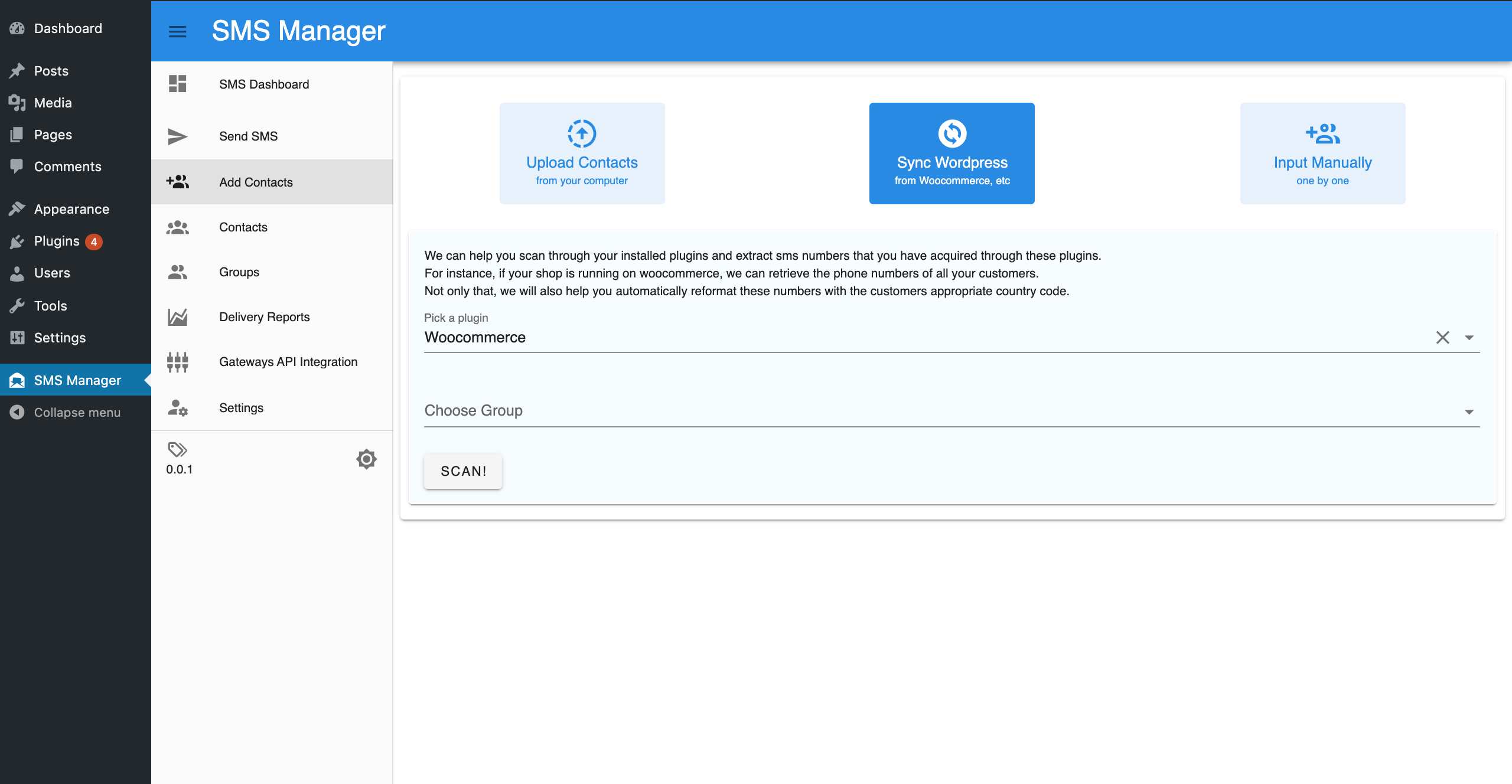This screenshot has height=784, width=1512.
Task: Open the Pages link
Action: tap(53, 135)
